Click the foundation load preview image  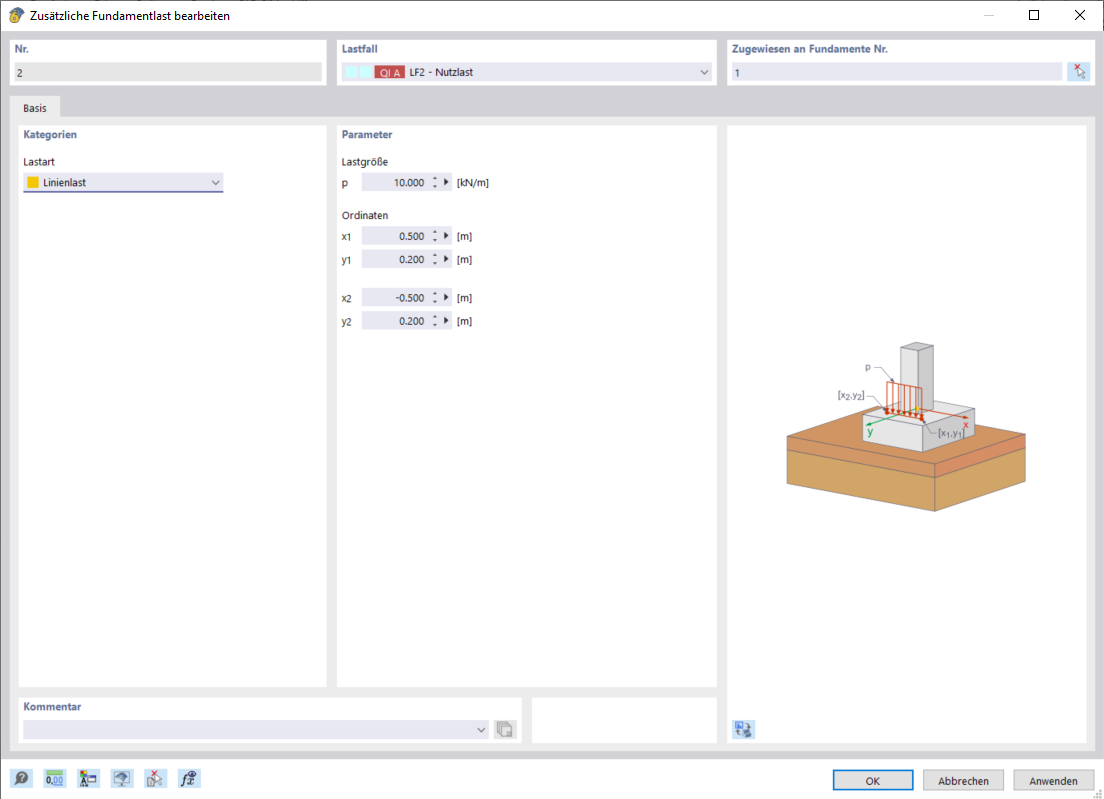tap(906, 427)
